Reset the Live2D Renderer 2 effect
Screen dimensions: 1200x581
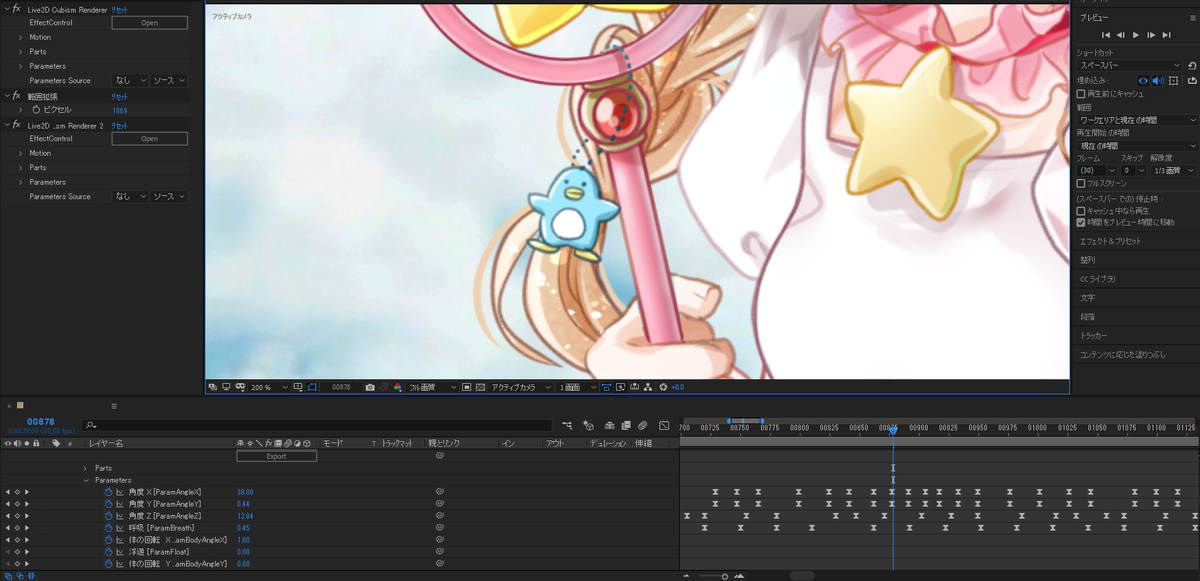119,126
